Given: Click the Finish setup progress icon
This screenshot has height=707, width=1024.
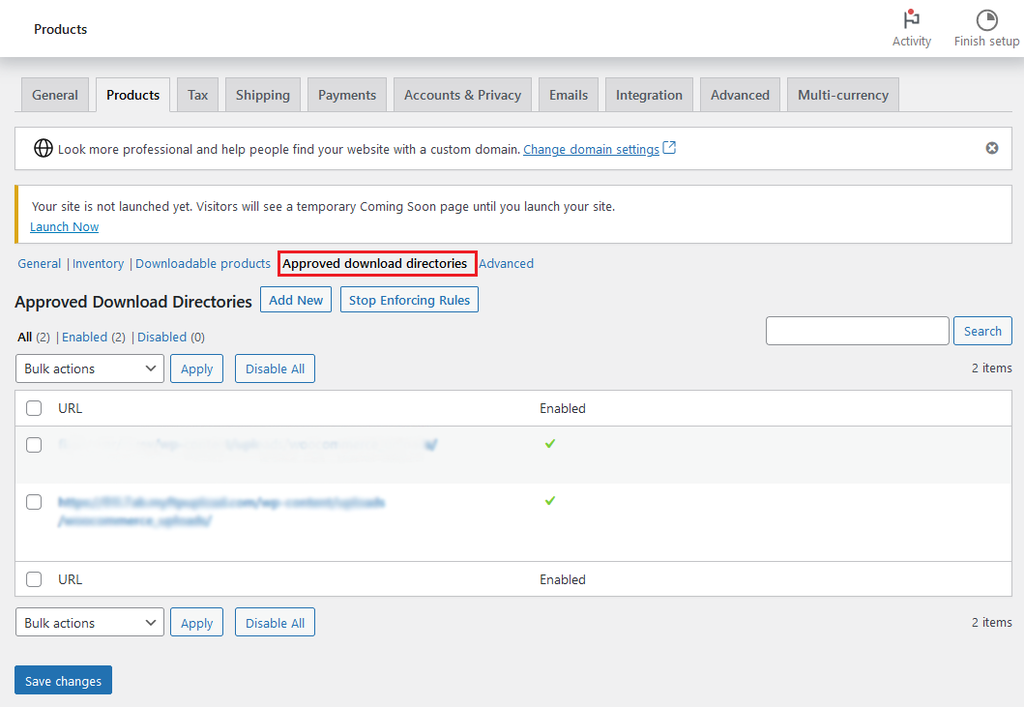Looking at the screenshot, I should (x=986, y=20).
